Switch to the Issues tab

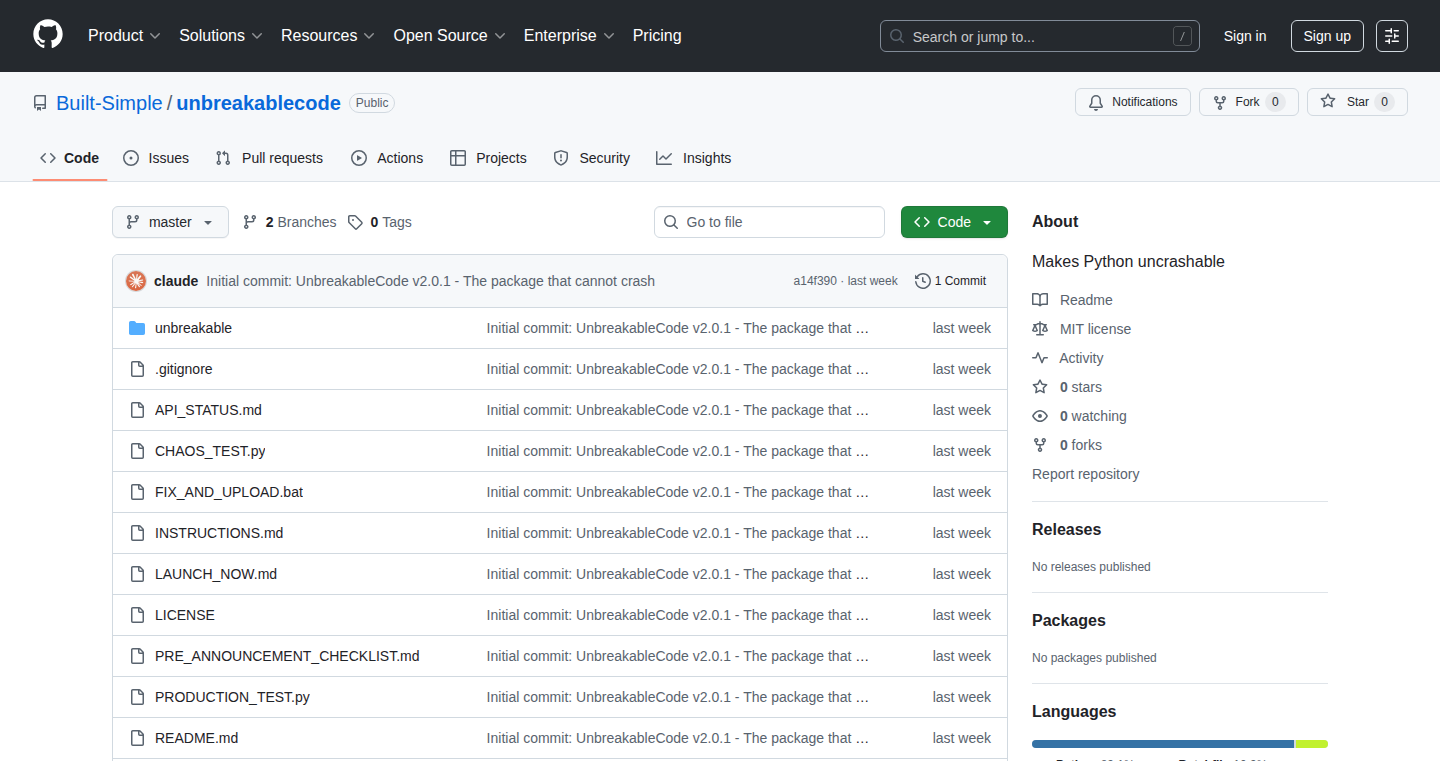tap(156, 158)
